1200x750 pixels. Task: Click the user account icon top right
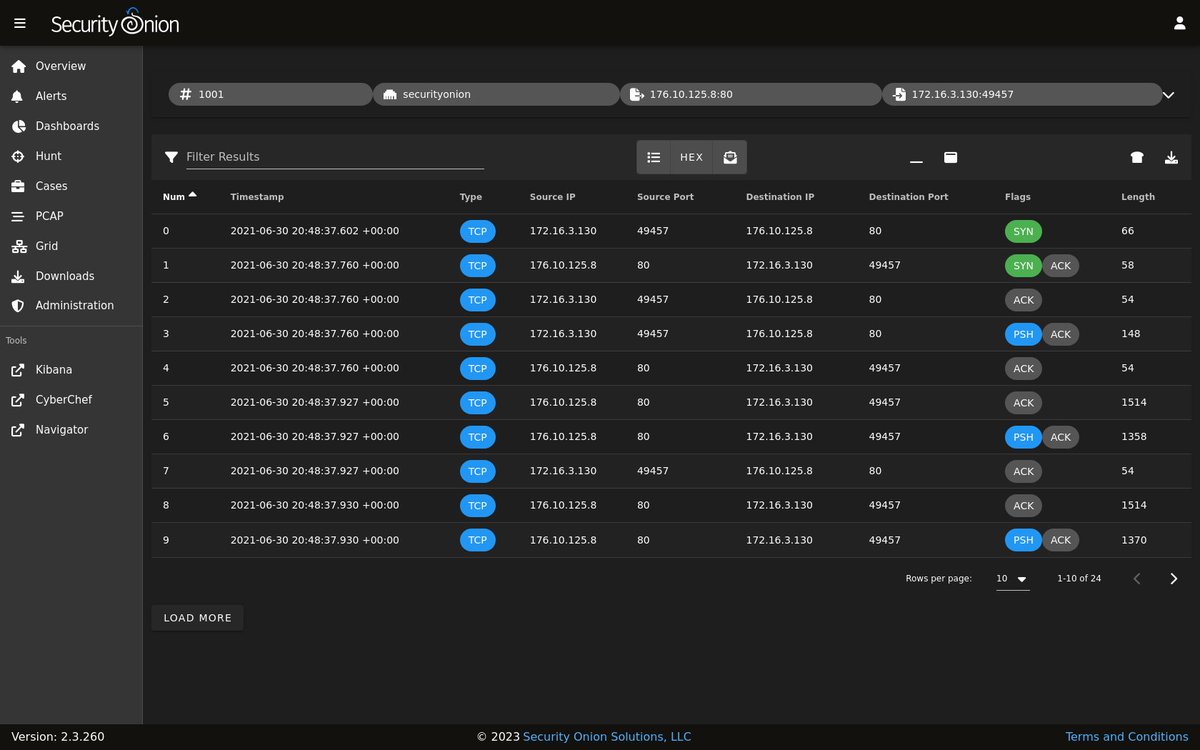[x=1177, y=23]
